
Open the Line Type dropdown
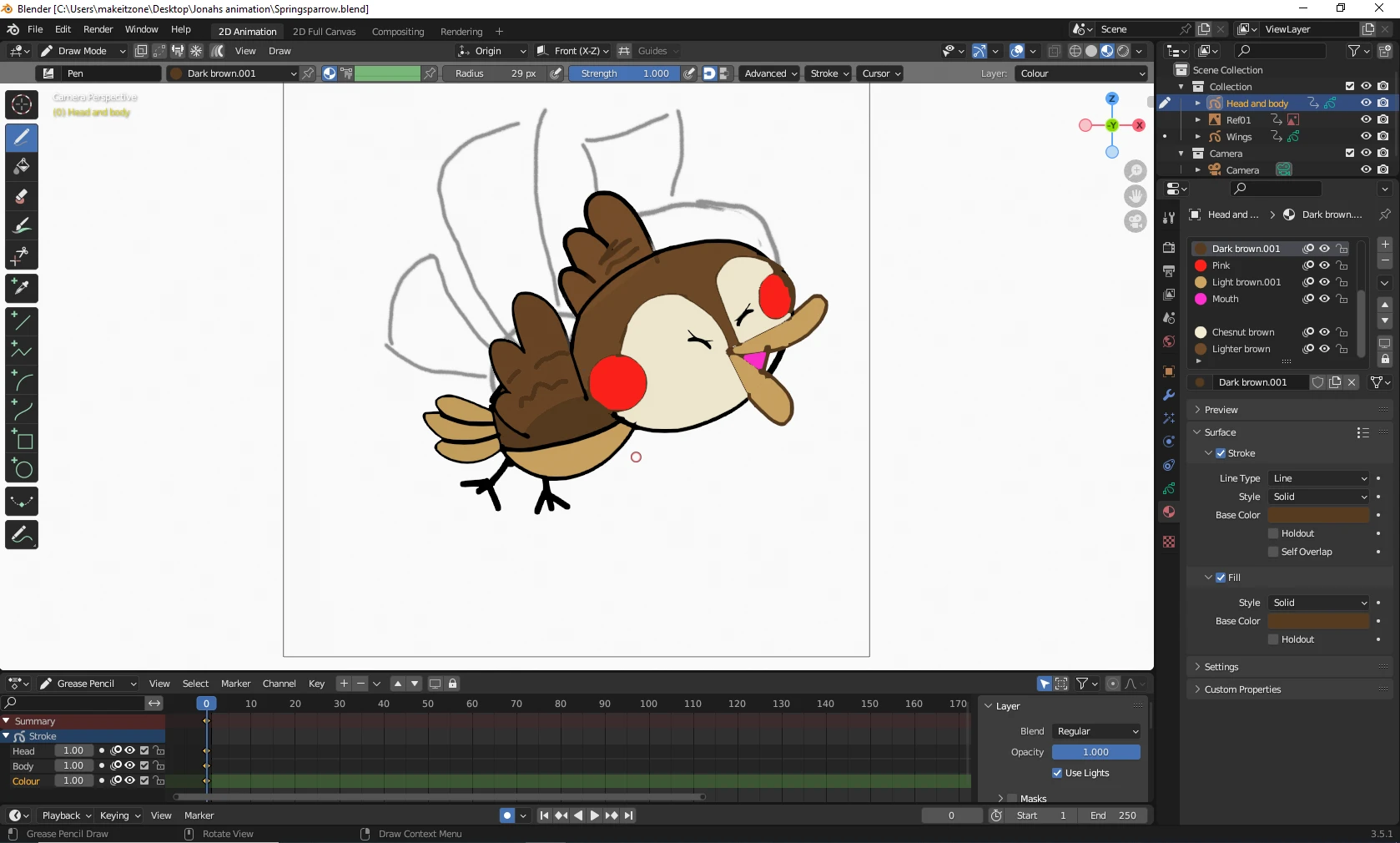1319,478
